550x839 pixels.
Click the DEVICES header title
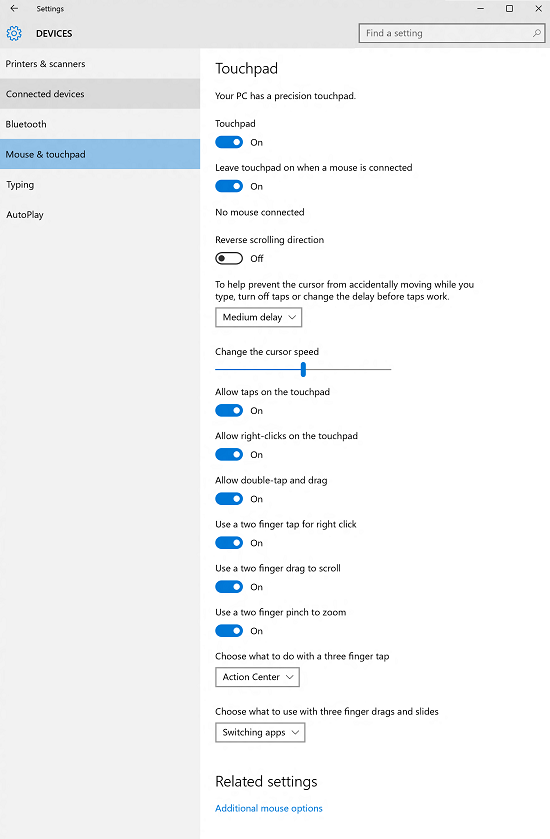coord(54,33)
